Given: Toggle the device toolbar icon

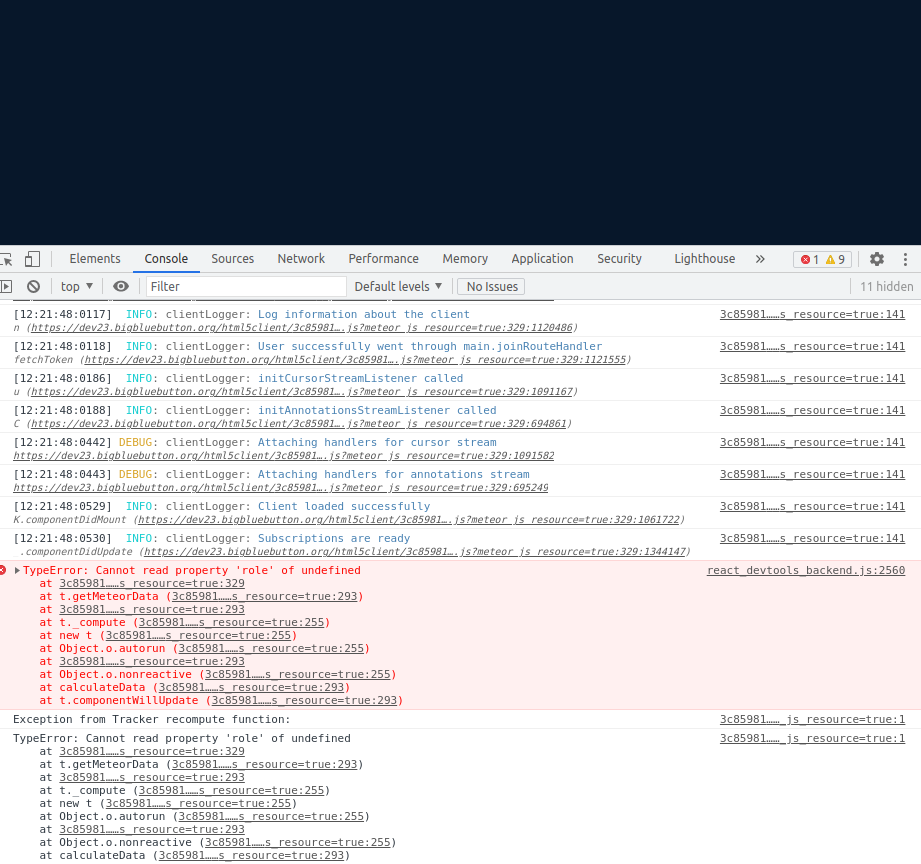Looking at the screenshot, I should point(32,259).
